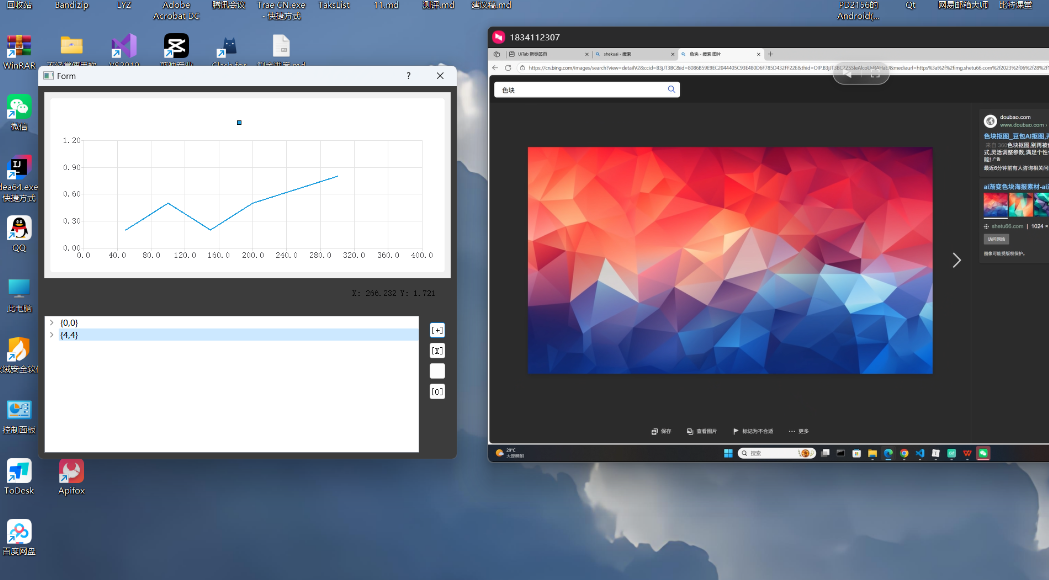Open the CapCut desktop shortcut
The height and width of the screenshot is (580, 1049).
(176, 47)
